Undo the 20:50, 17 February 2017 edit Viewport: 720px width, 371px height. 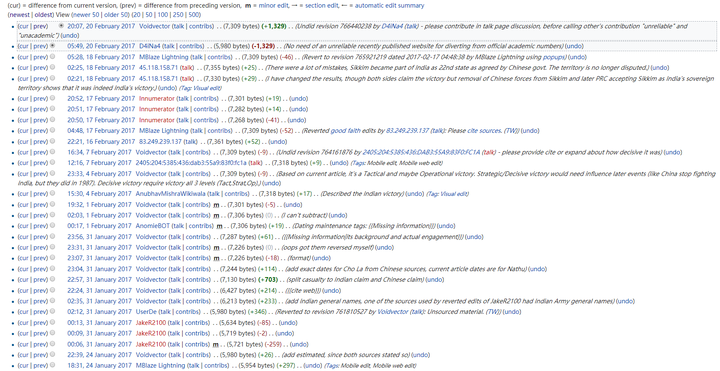click(x=299, y=120)
